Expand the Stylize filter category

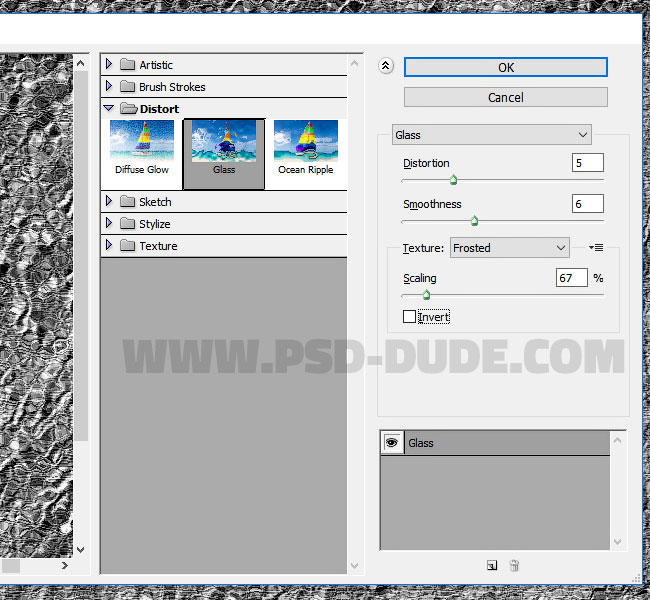pyautogui.click(x=109, y=223)
